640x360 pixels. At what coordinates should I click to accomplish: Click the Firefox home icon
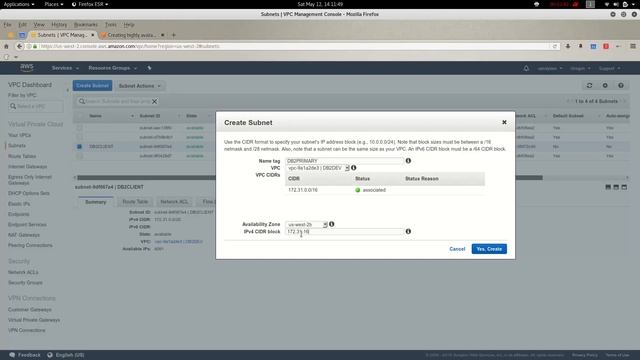pyautogui.click(x=6, y=46)
